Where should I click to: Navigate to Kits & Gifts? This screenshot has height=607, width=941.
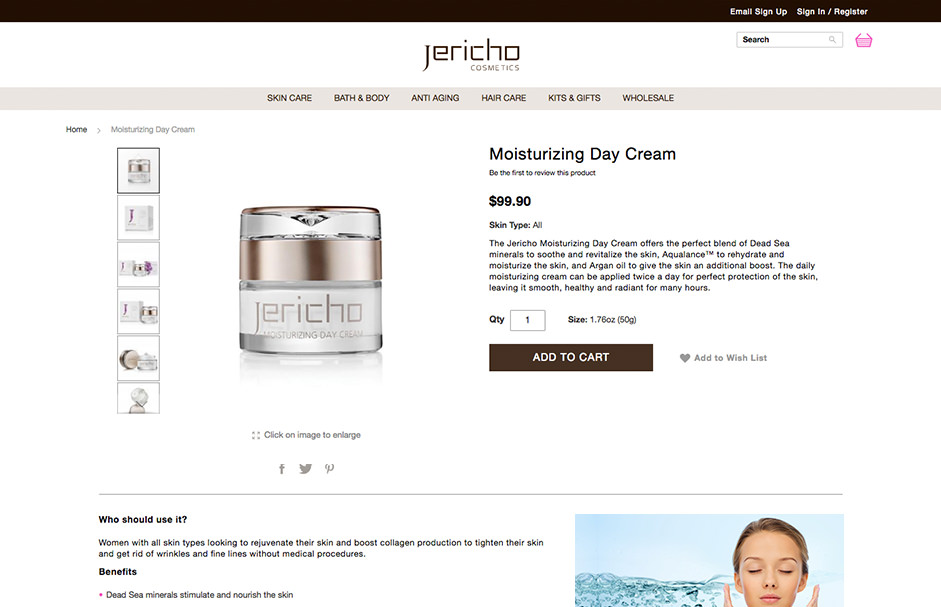(574, 98)
